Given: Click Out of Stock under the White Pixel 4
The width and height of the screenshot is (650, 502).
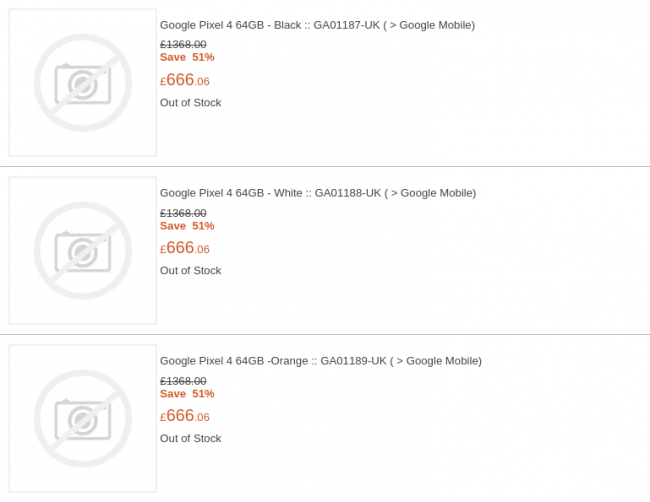Looking at the screenshot, I should [190, 271].
